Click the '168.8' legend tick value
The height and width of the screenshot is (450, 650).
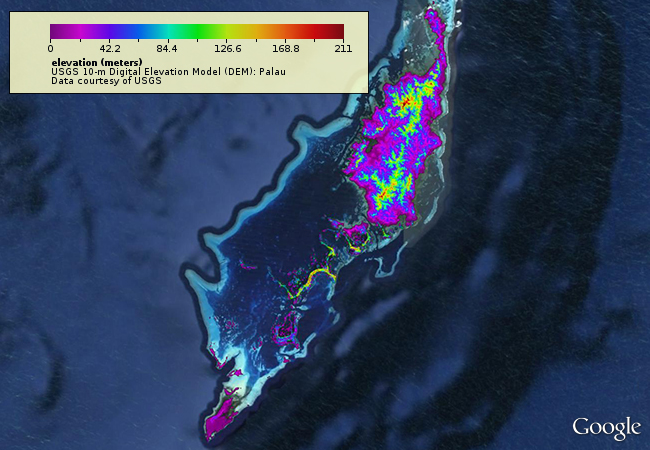286,49
